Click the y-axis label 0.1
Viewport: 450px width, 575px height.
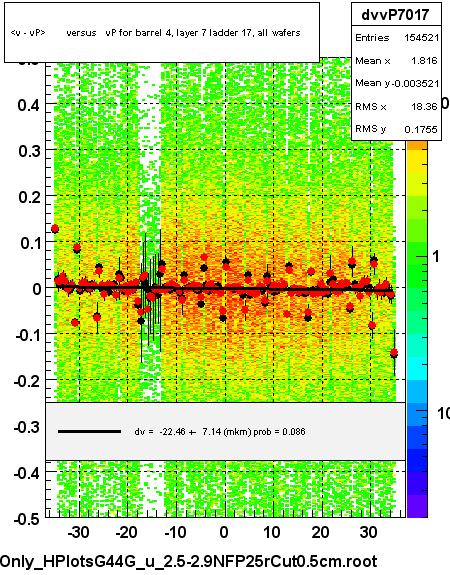pyautogui.click(x=29, y=243)
